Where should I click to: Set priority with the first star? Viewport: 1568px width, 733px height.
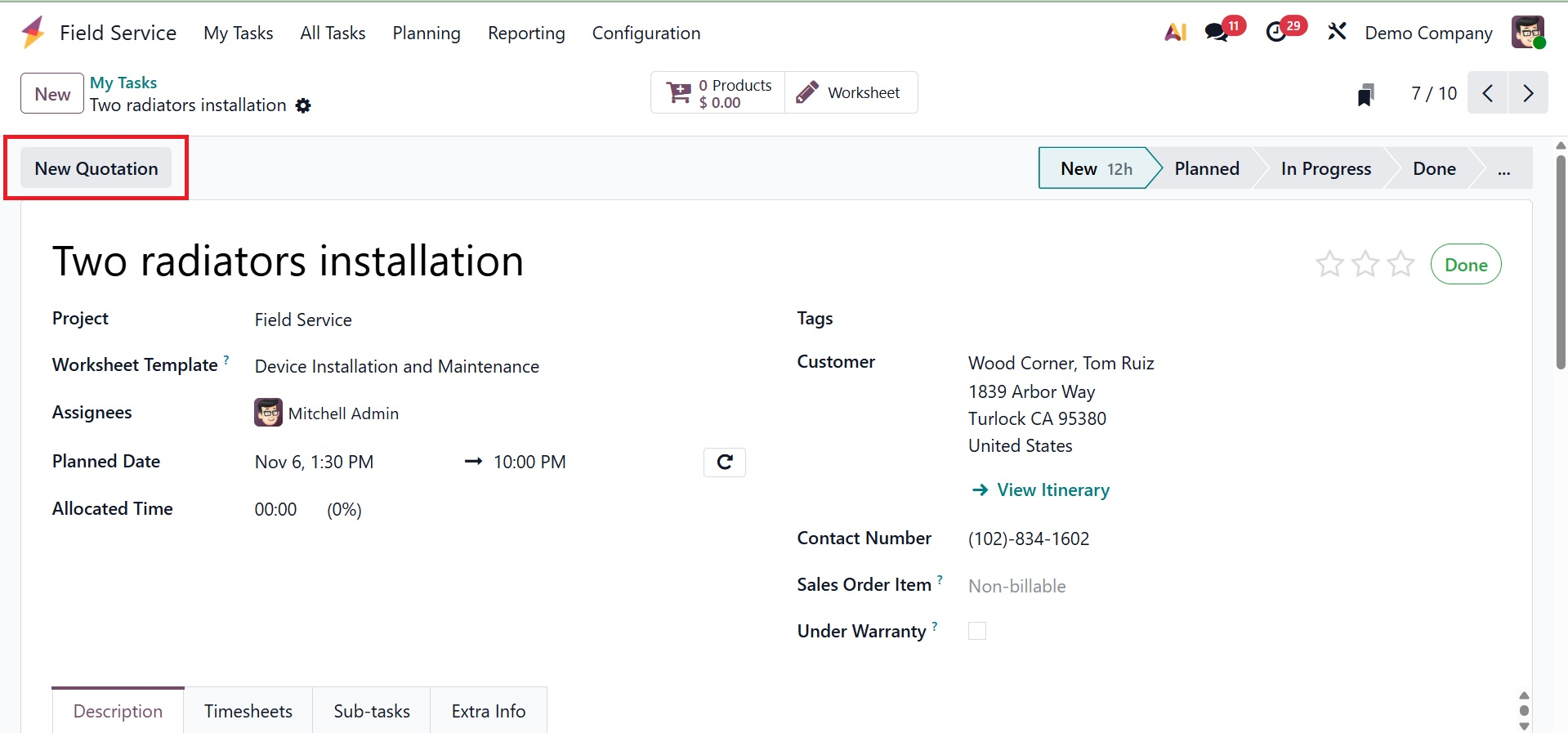1329,264
